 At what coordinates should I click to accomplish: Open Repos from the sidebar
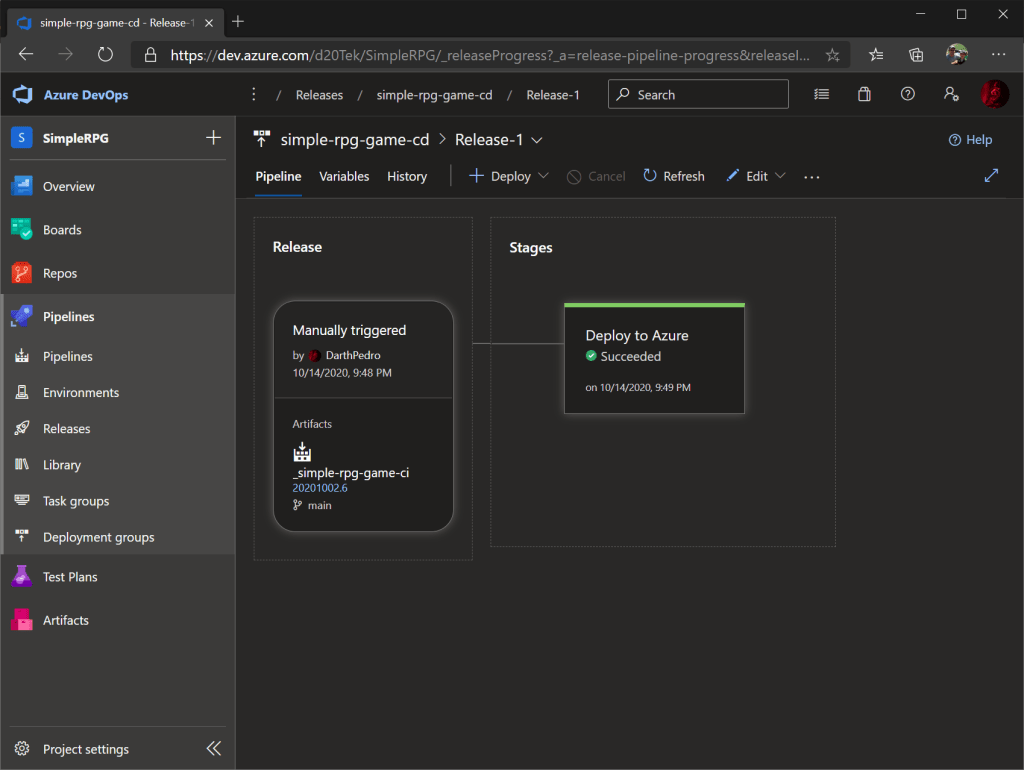pyautogui.click(x=60, y=273)
